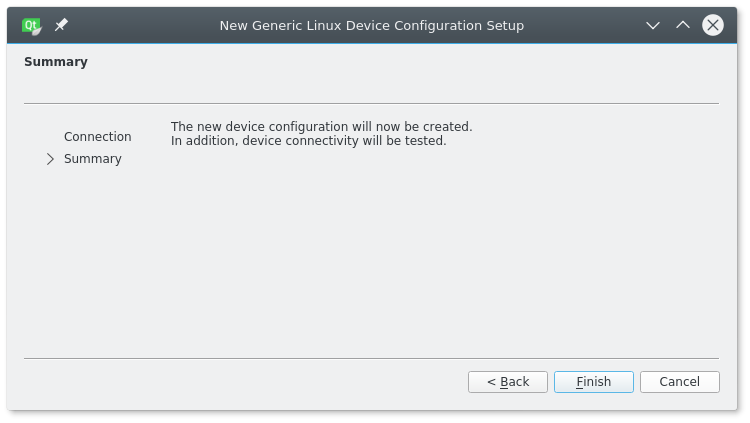This screenshot has height=423, width=750.
Task: Click empty title bar space left of title
Action: click(140, 25)
